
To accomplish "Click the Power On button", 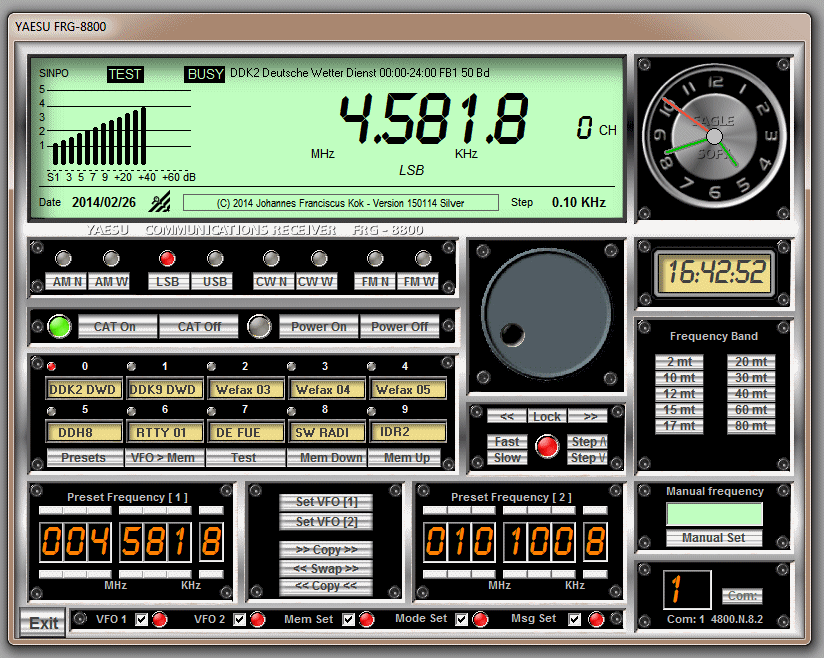I will point(319,326).
